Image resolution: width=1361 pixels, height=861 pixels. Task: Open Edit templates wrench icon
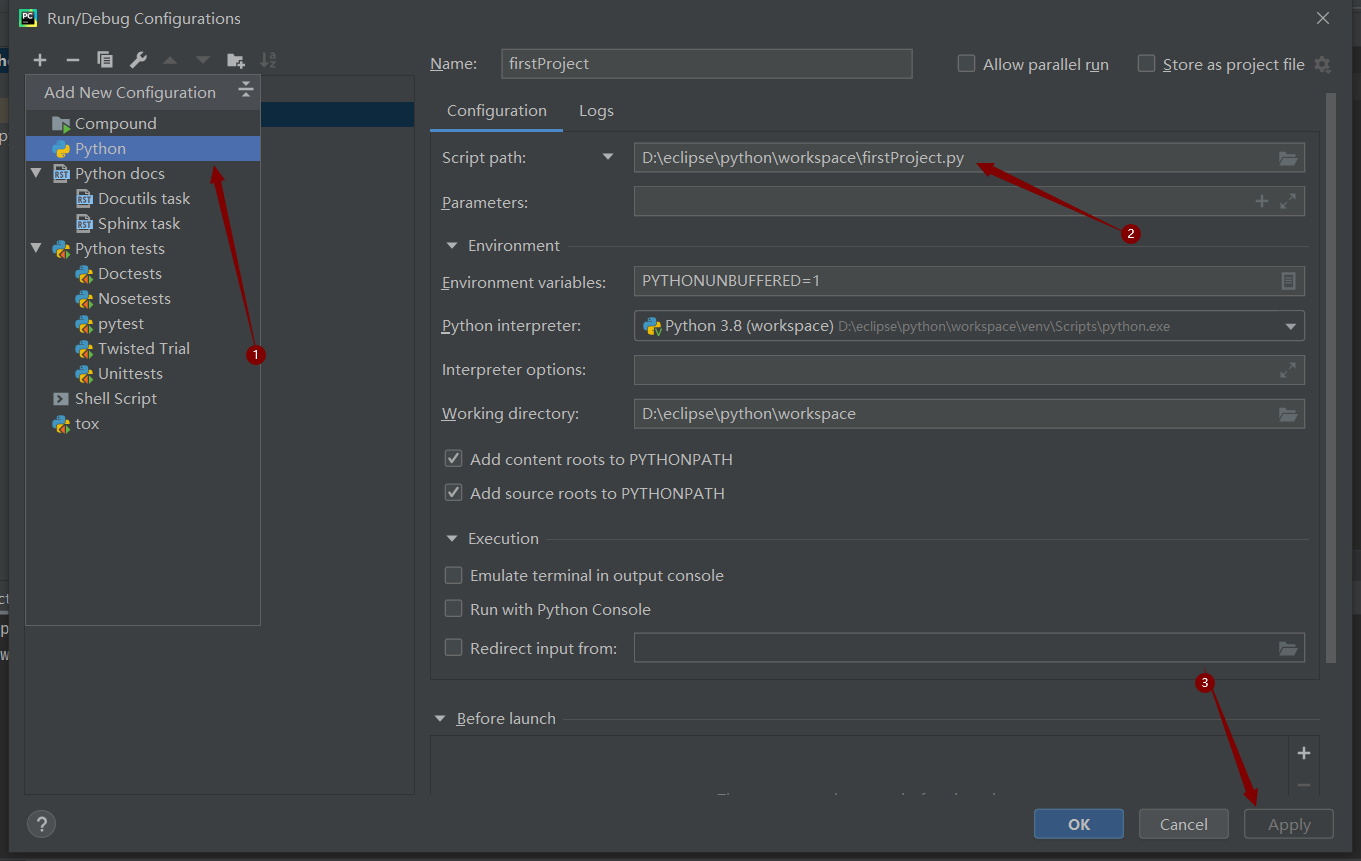click(138, 60)
